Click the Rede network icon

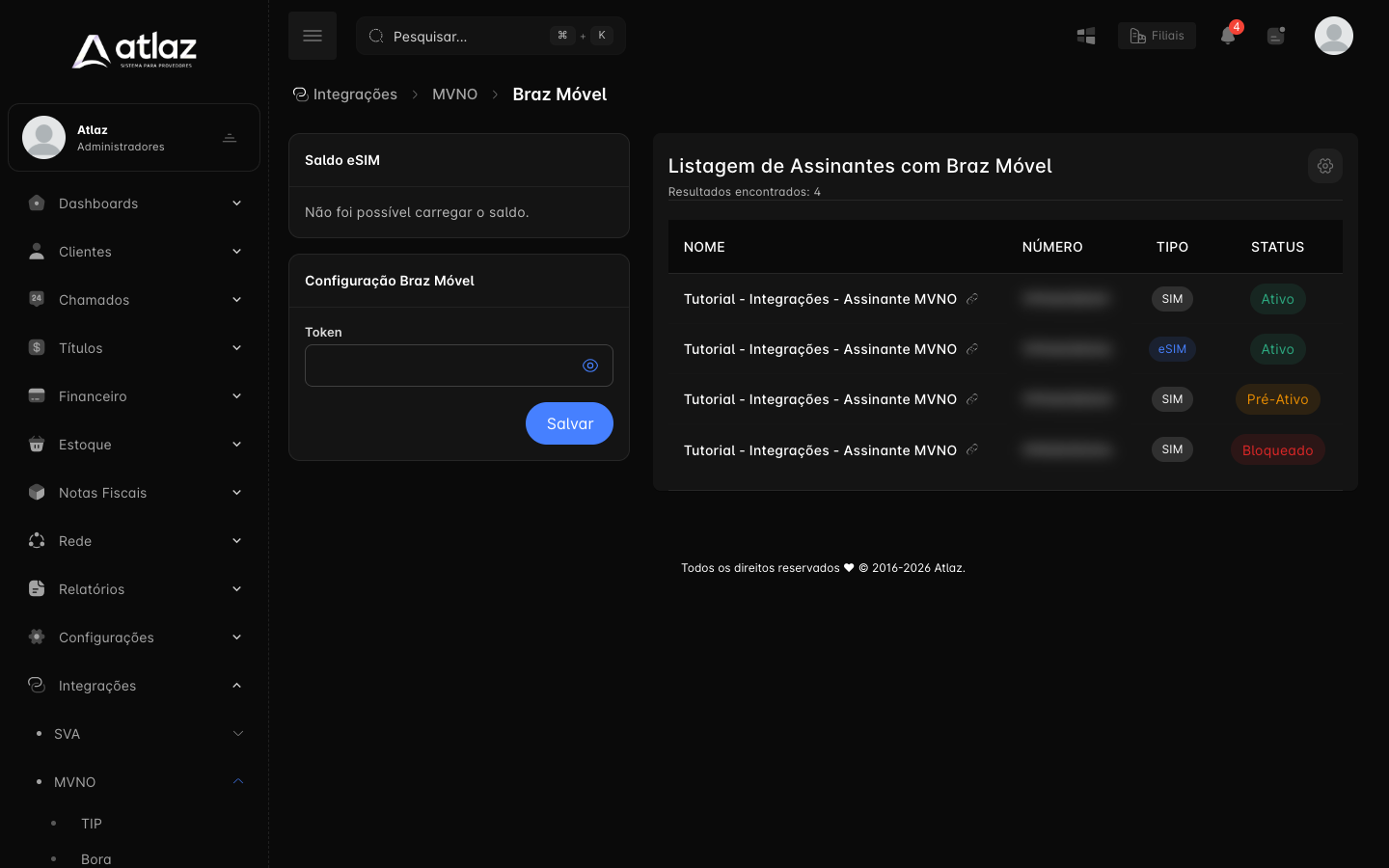tap(37, 540)
